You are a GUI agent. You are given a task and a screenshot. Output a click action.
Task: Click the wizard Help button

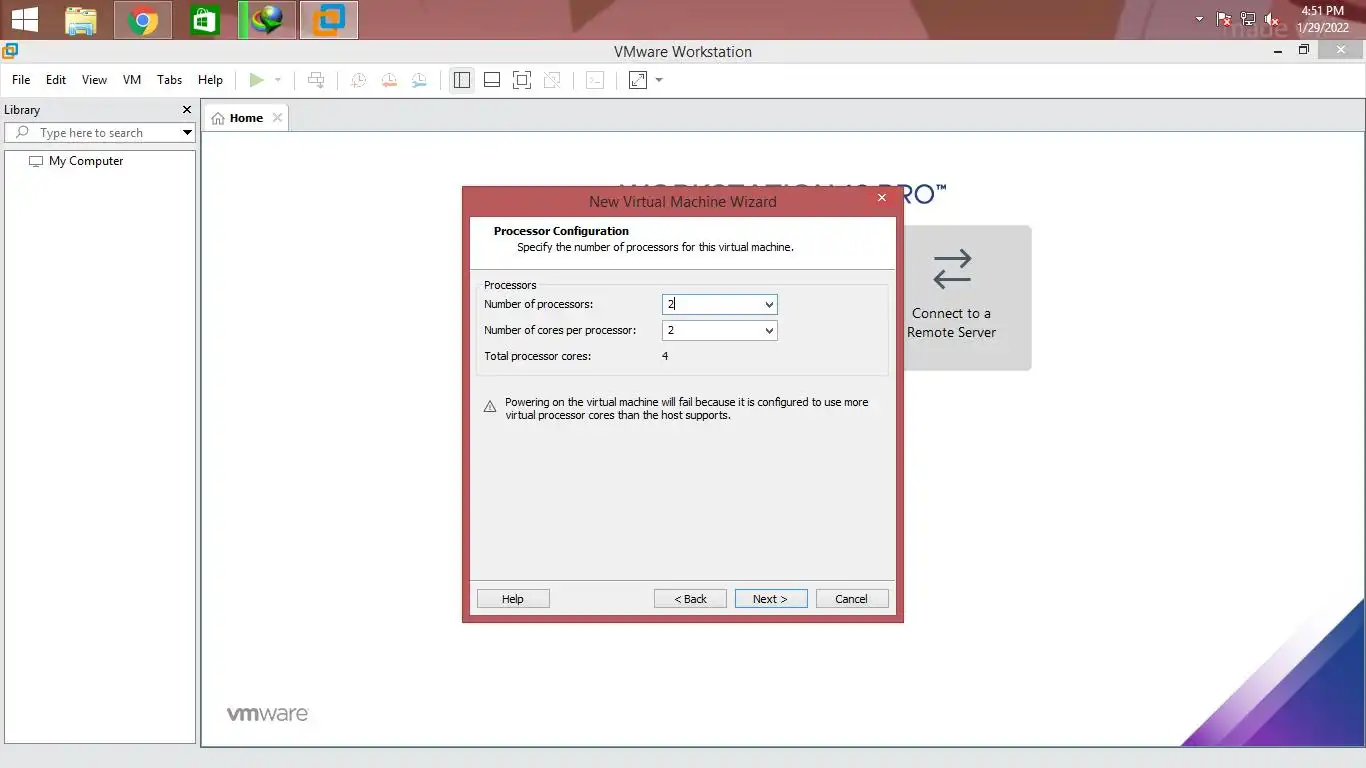pyautogui.click(x=513, y=599)
